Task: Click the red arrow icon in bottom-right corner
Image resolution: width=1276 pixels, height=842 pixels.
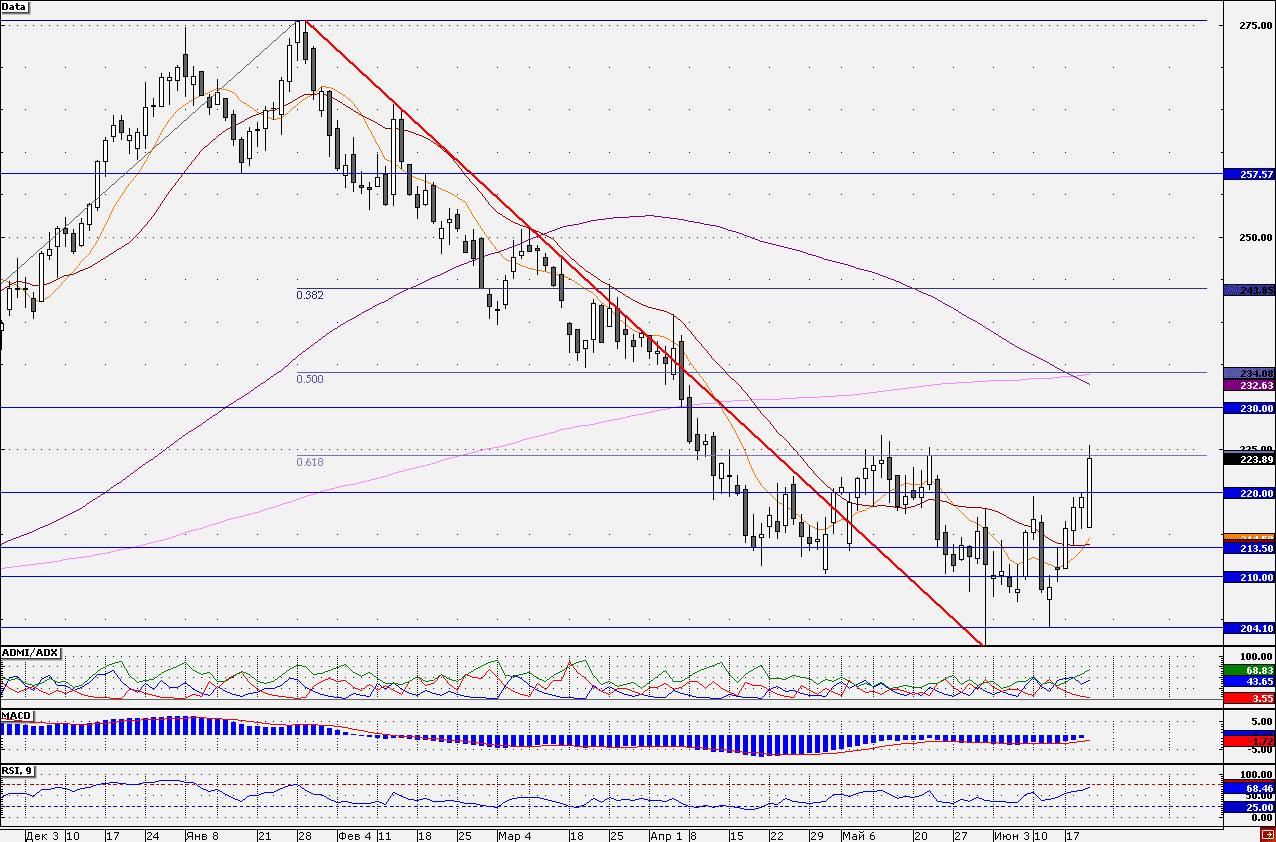Action: coord(1267,835)
